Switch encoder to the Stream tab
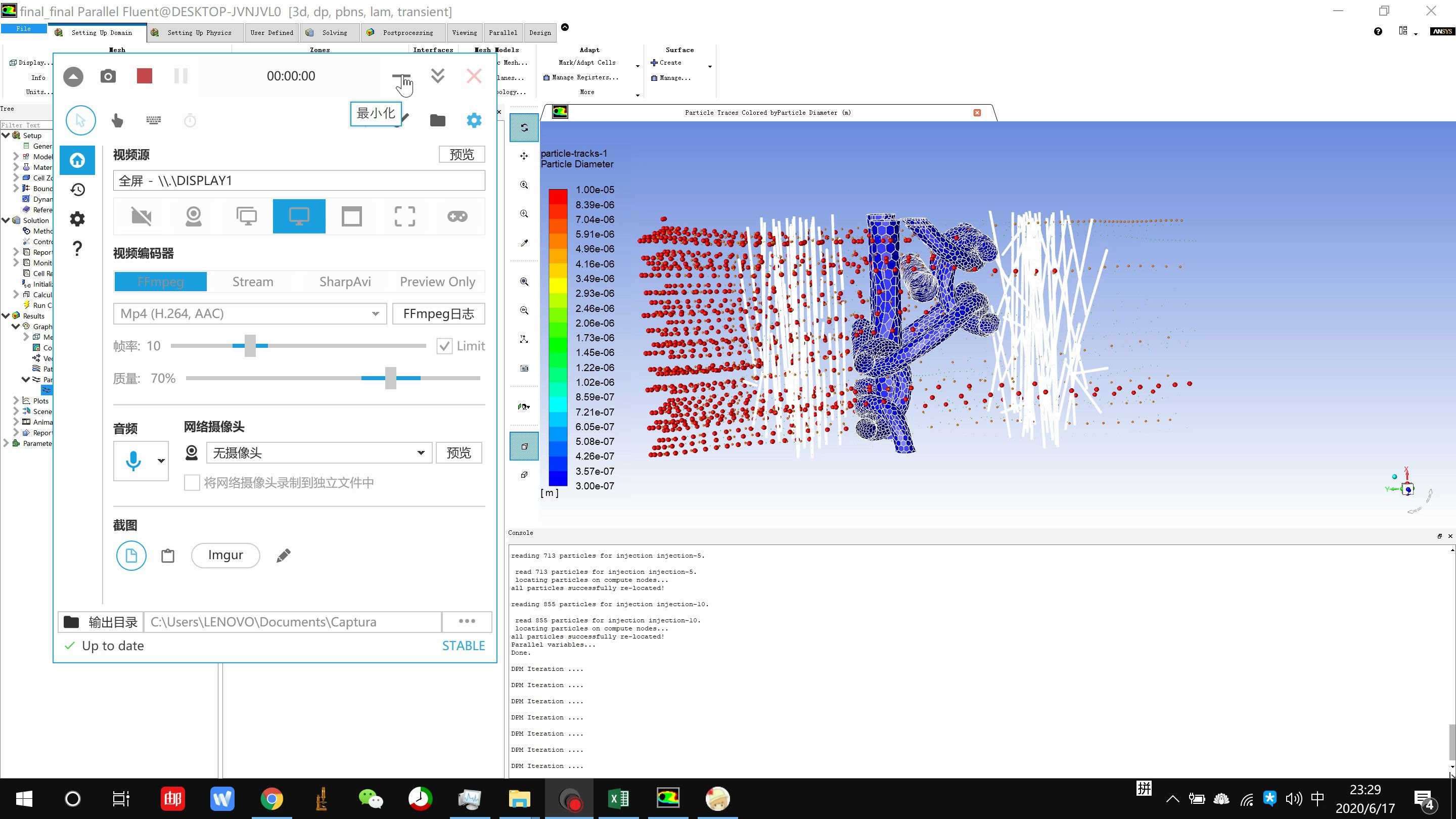Image resolution: width=1456 pixels, height=819 pixels. pyautogui.click(x=253, y=282)
